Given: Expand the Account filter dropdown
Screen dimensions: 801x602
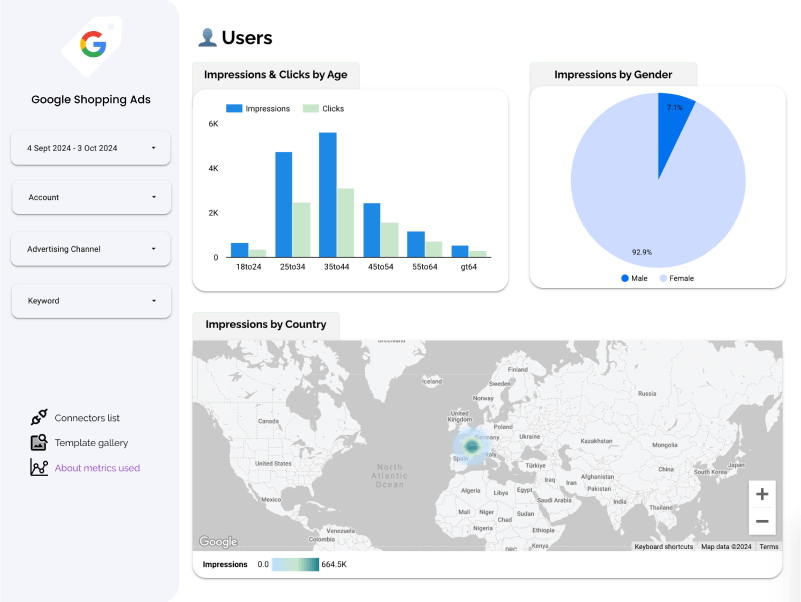Looking at the screenshot, I should click(91, 197).
